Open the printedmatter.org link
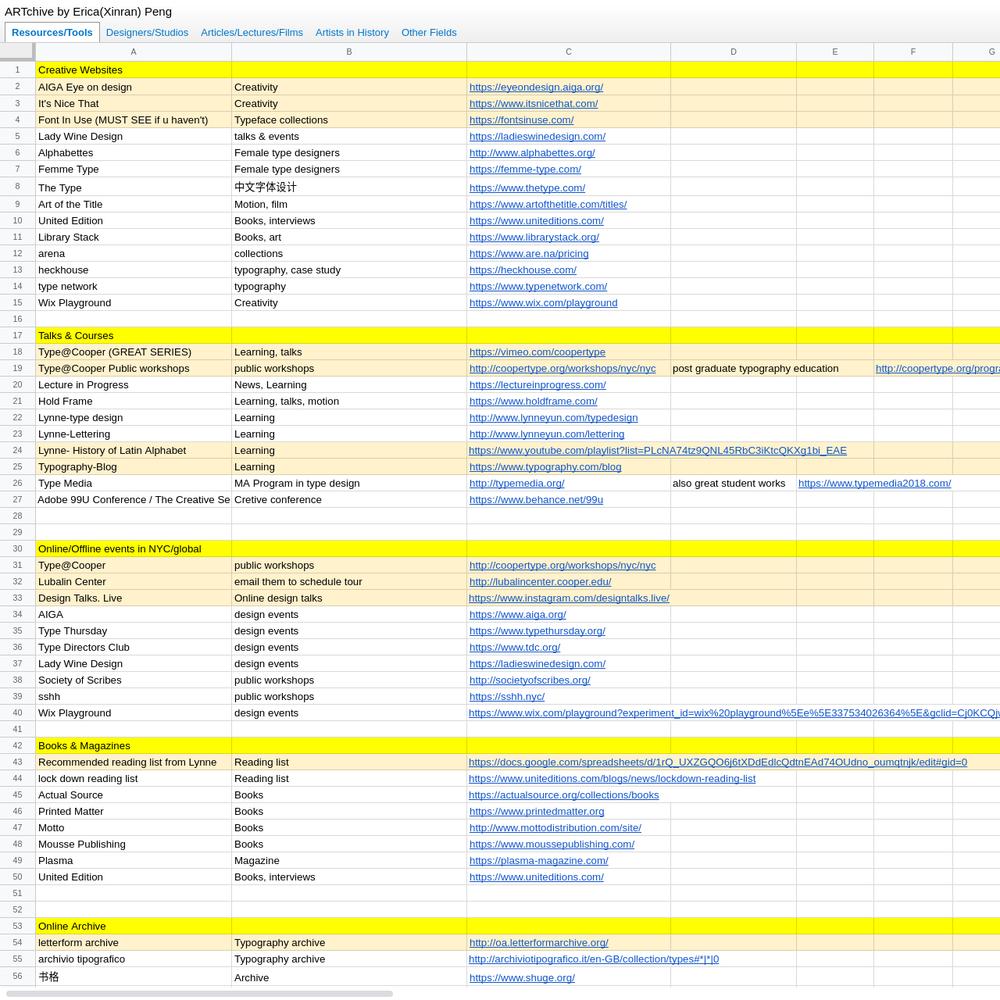The height and width of the screenshot is (1000, 1000). click(x=536, y=812)
